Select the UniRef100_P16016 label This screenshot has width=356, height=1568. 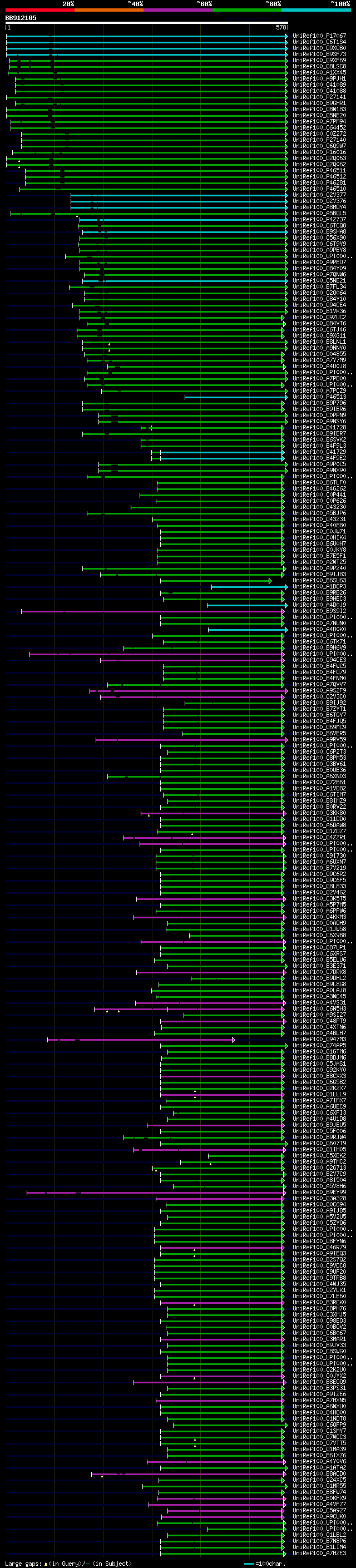319,152
